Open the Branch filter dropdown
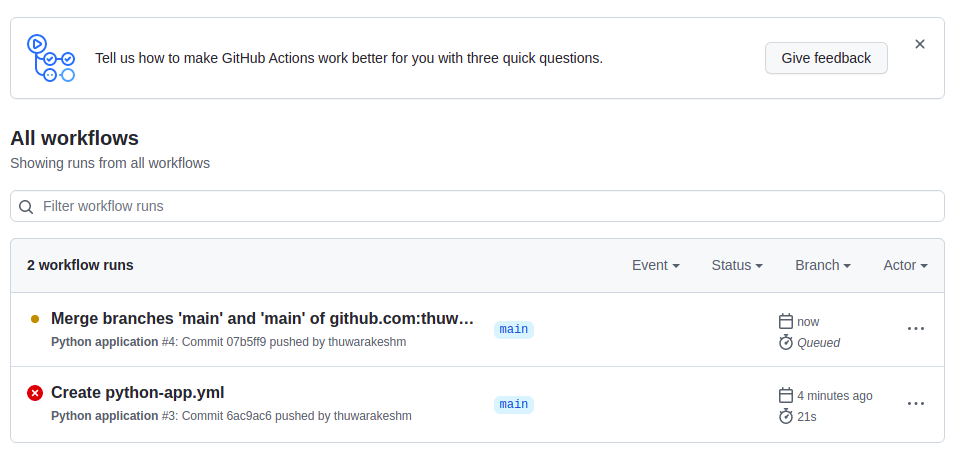963x472 pixels. 823,265
